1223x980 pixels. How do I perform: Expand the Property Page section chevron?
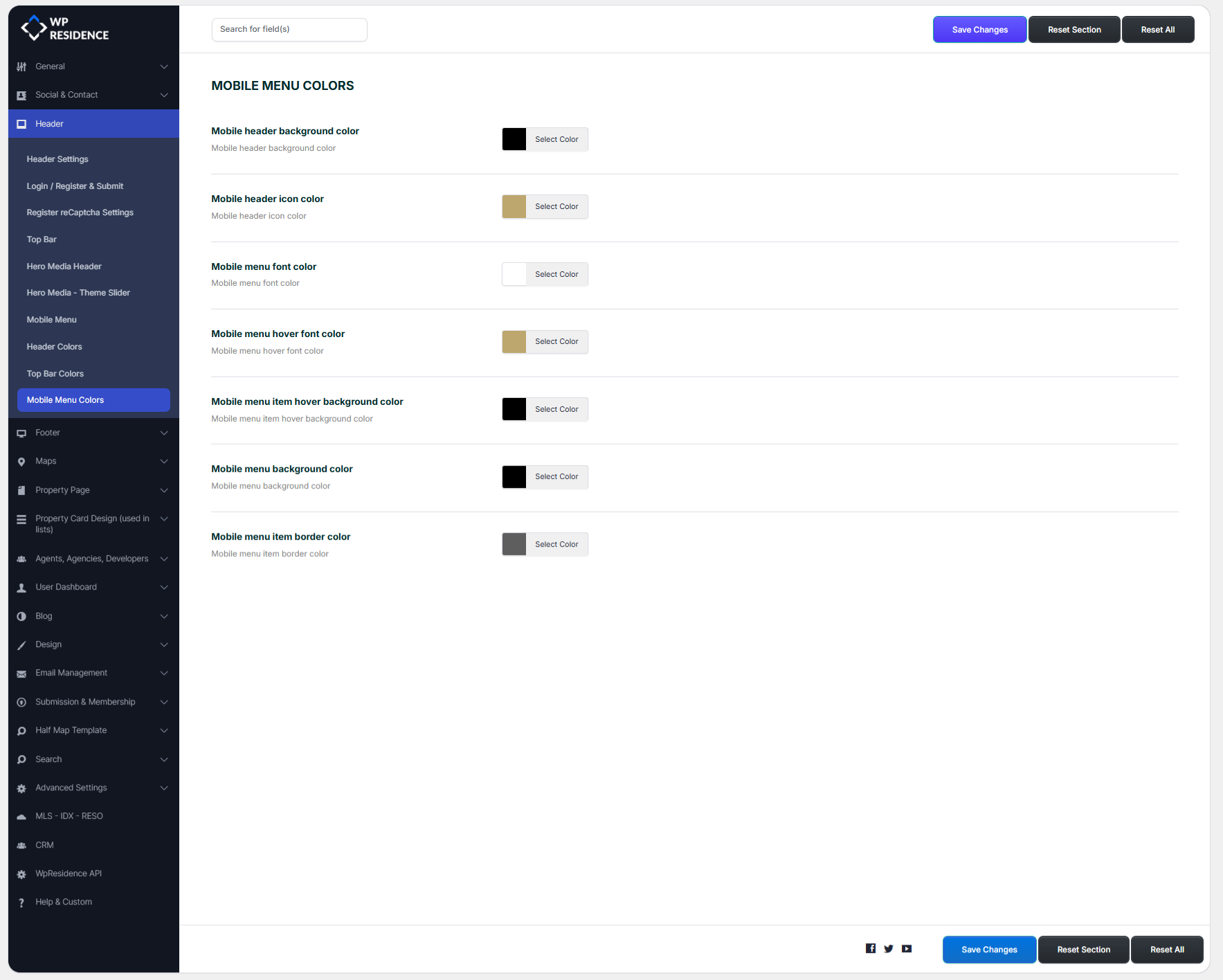point(164,491)
